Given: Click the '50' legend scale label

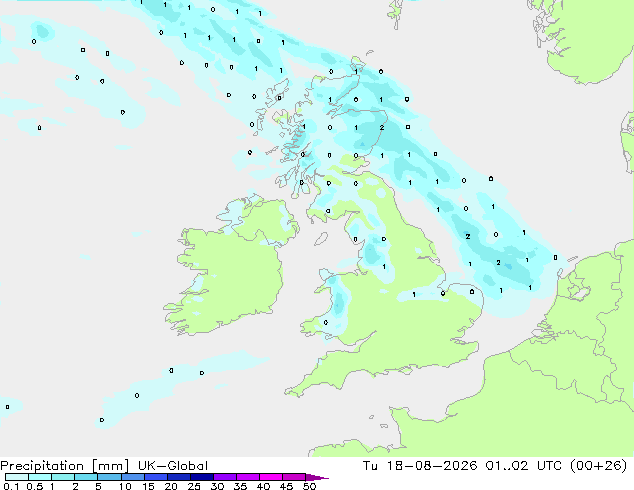Looking at the screenshot, I should point(309,486).
